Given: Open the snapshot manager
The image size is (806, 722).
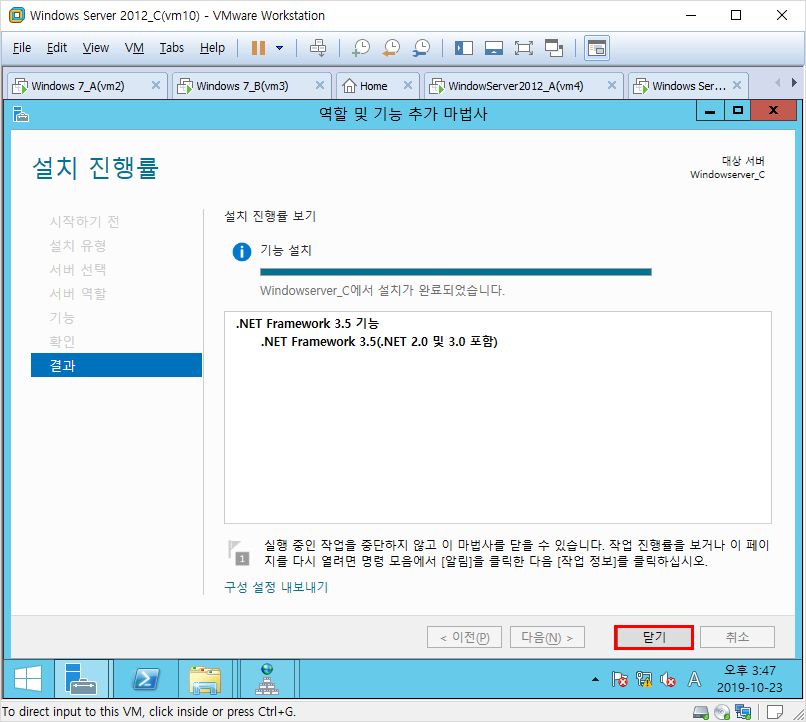Looking at the screenshot, I should coord(422,48).
